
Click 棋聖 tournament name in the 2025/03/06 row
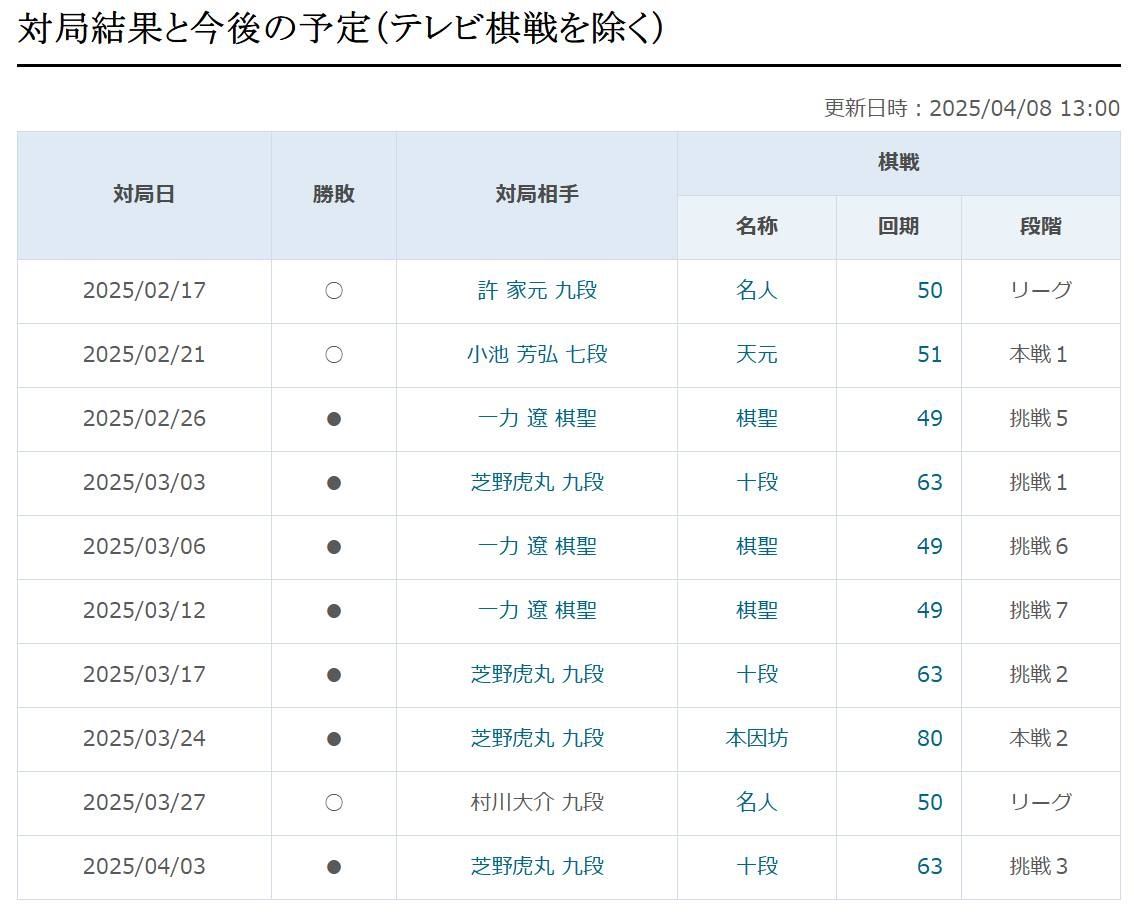756,547
